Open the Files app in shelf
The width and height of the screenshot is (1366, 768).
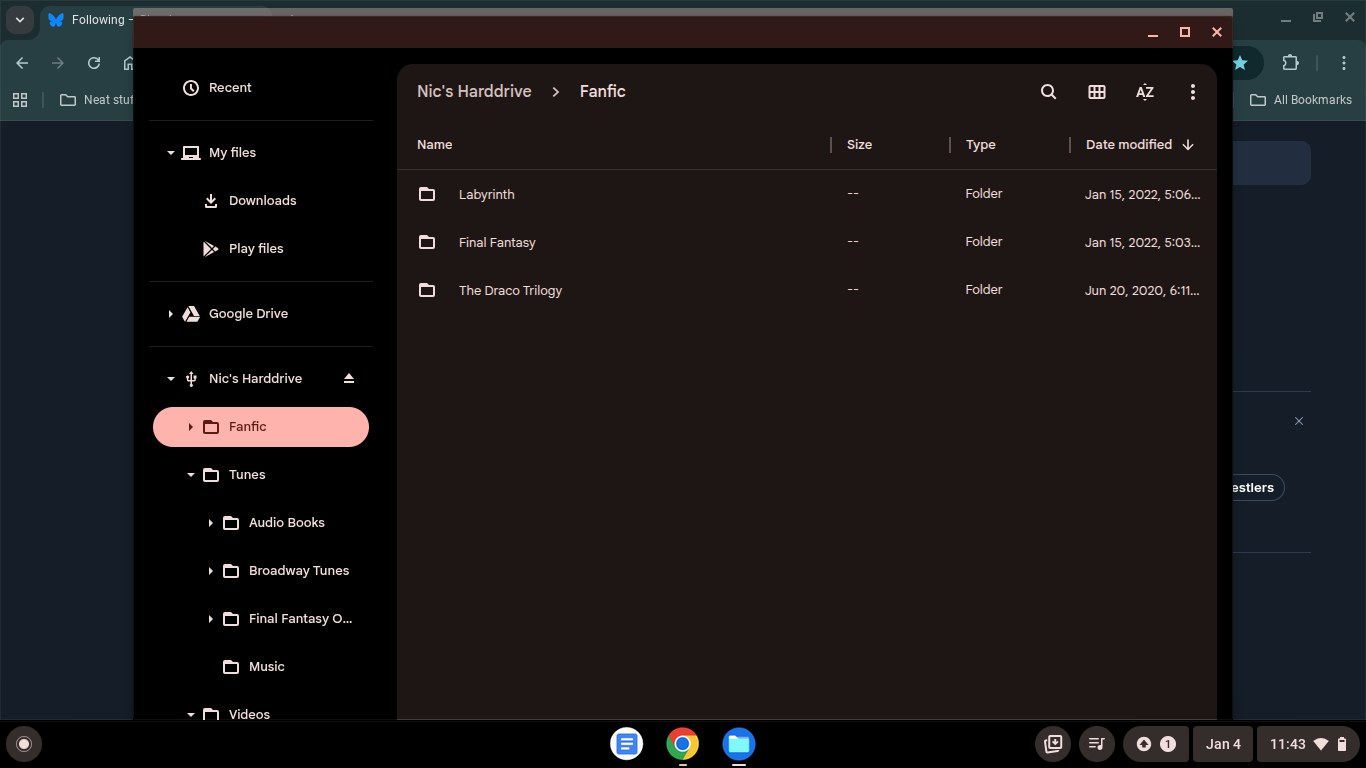(x=739, y=744)
